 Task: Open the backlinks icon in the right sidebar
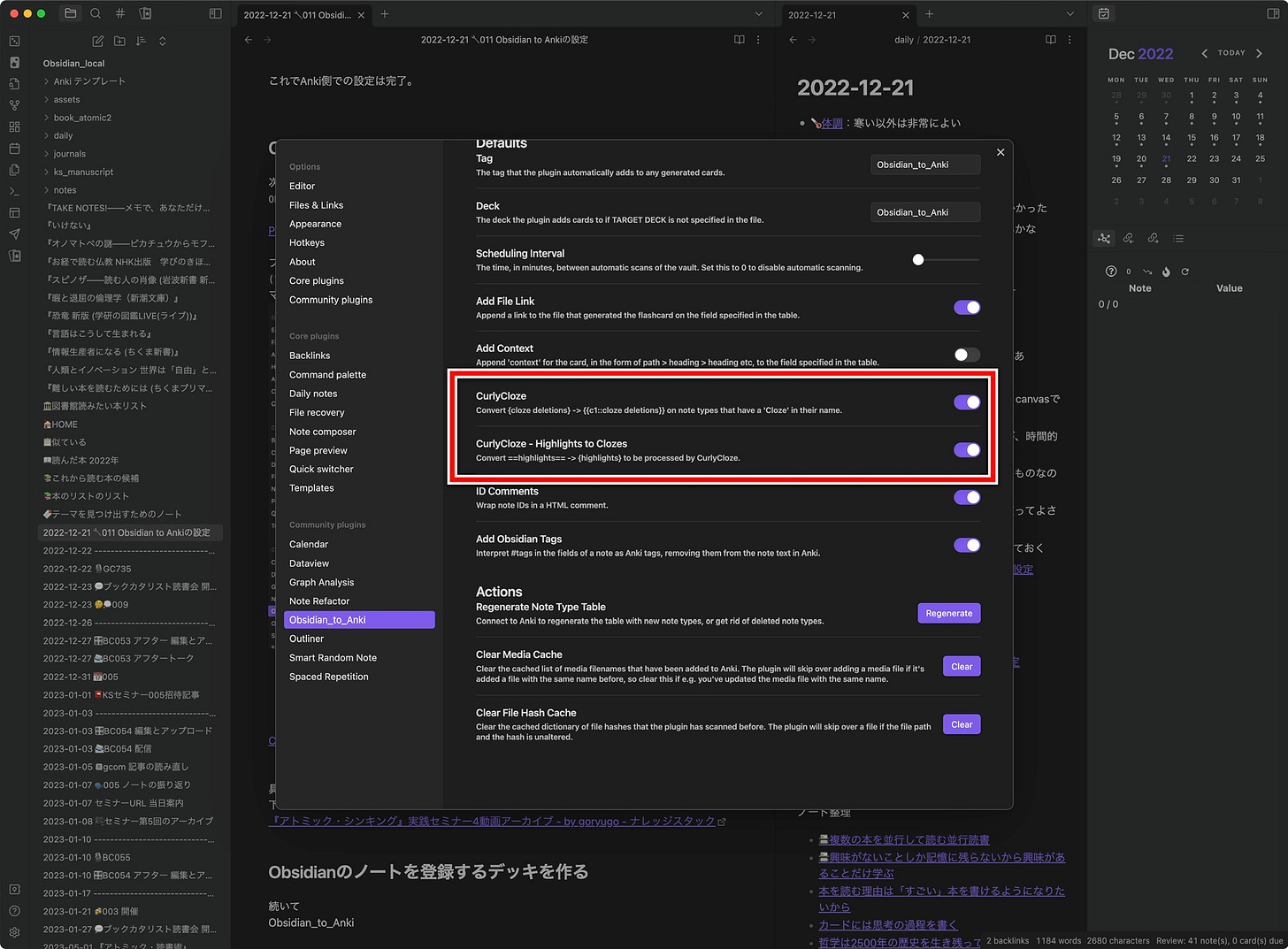pyautogui.click(x=1128, y=238)
